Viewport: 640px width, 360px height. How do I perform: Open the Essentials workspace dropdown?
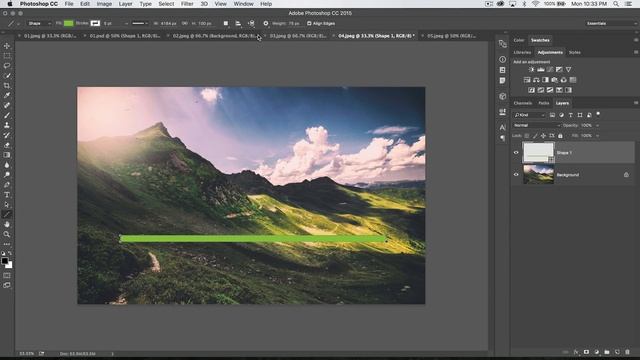coord(611,23)
